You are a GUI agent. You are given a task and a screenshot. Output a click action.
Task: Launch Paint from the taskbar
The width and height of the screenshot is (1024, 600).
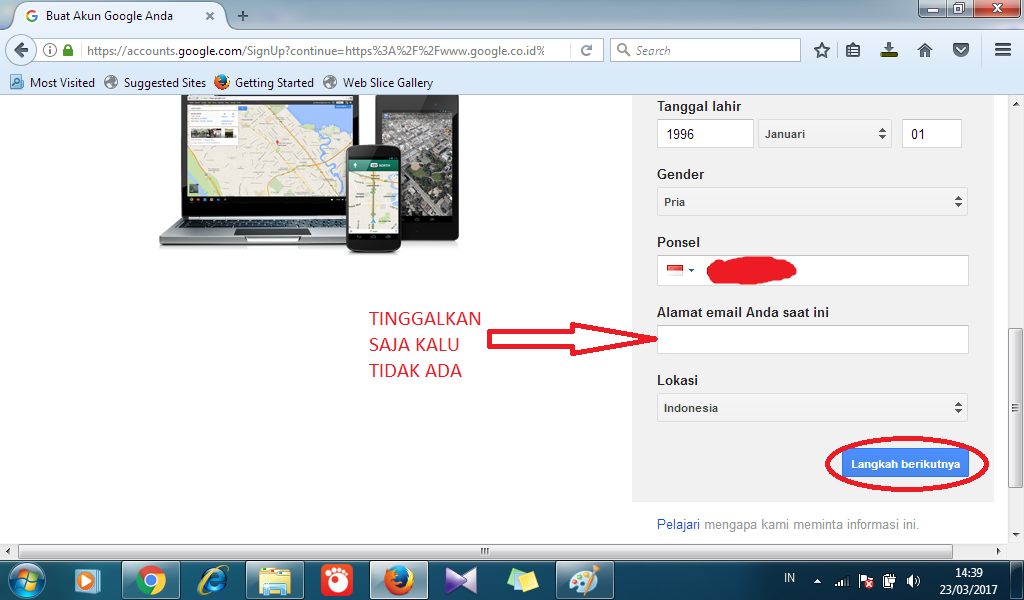[584, 580]
